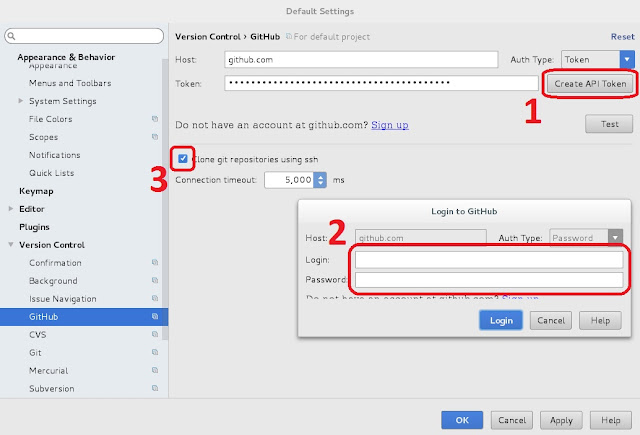Click the masked Token field
The image size is (640, 435).
coord(381,83)
